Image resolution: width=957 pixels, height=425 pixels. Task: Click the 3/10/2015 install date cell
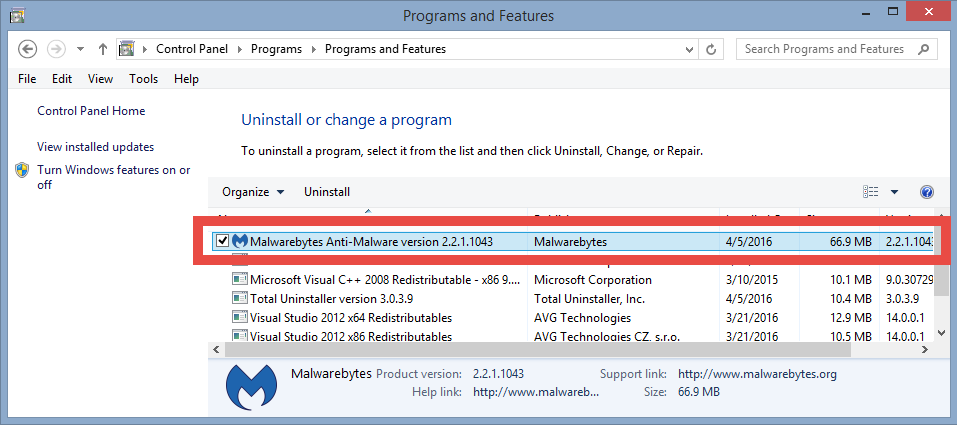pyautogui.click(x=750, y=280)
